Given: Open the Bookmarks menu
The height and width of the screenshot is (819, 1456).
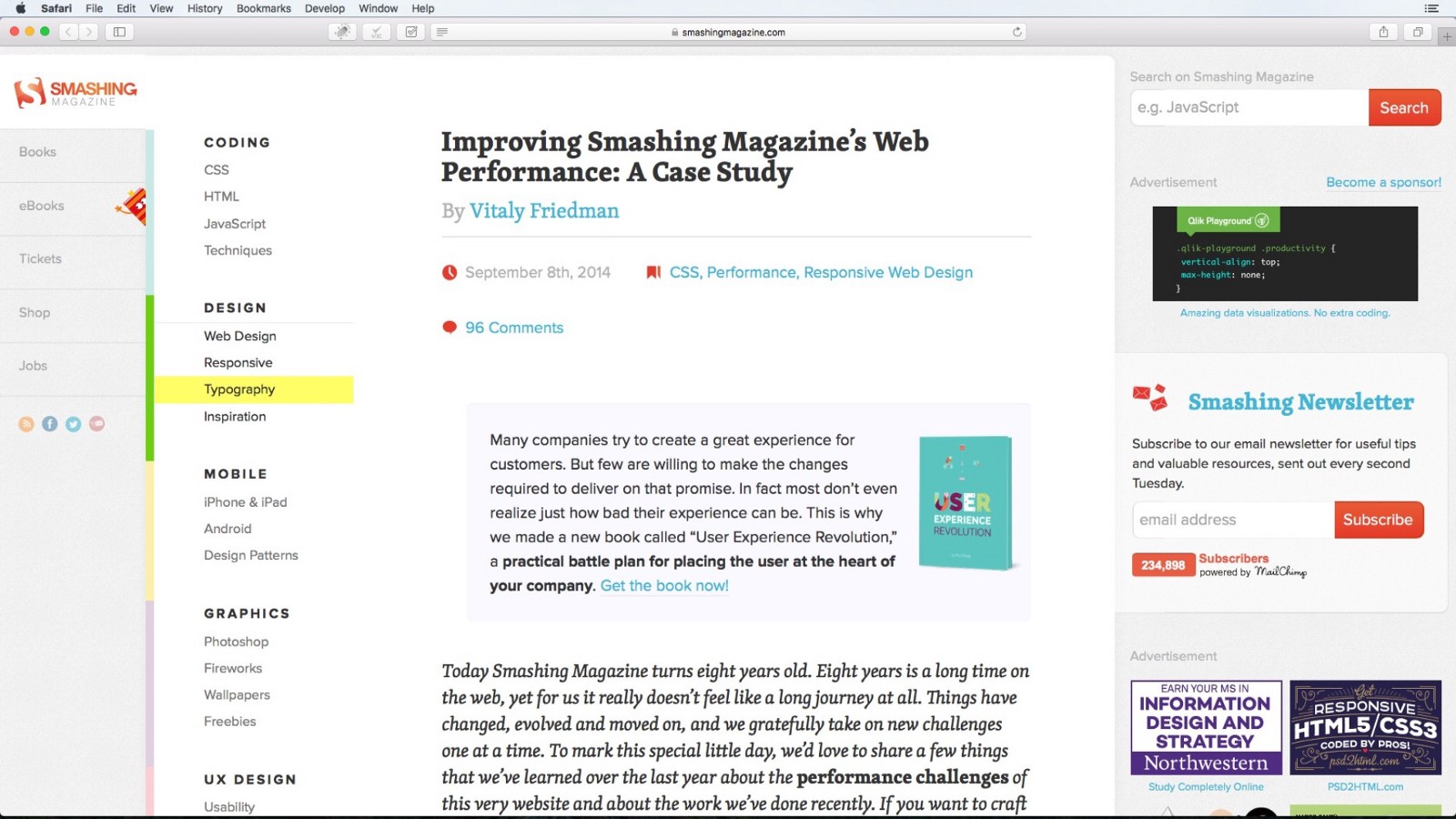Looking at the screenshot, I should 264,8.
